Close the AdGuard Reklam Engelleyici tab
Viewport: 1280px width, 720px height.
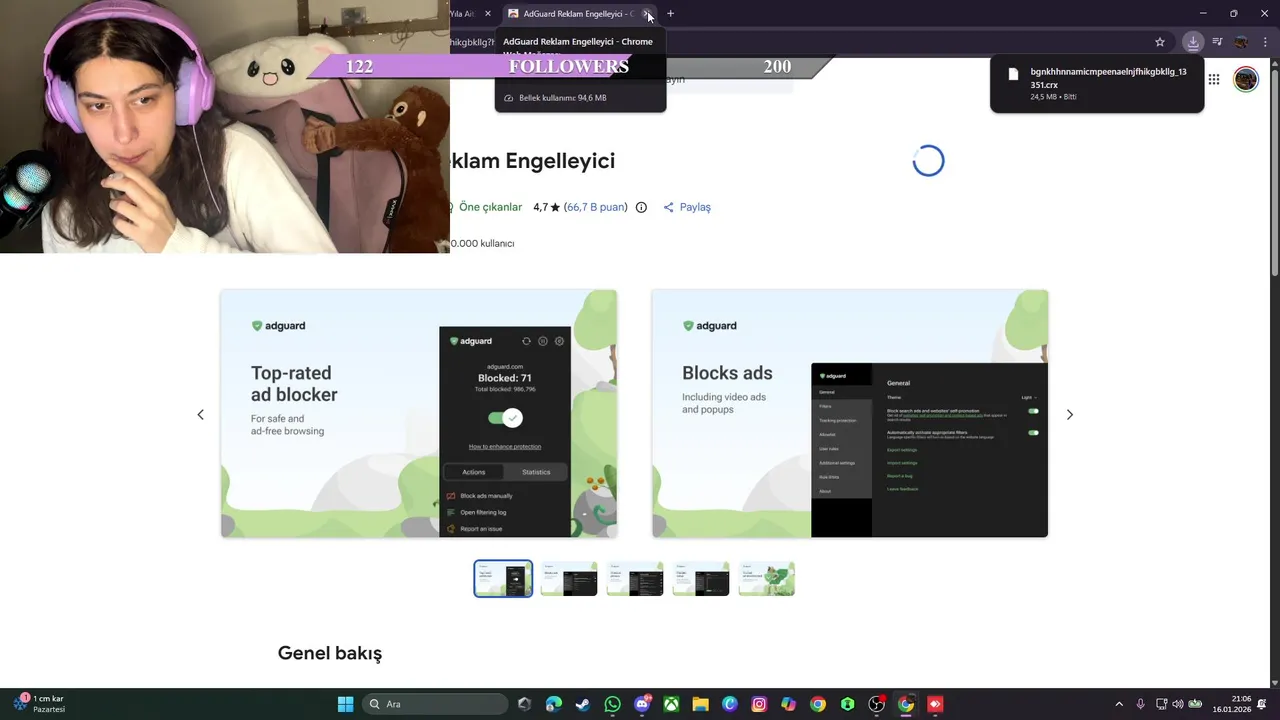tap(648, 14)
